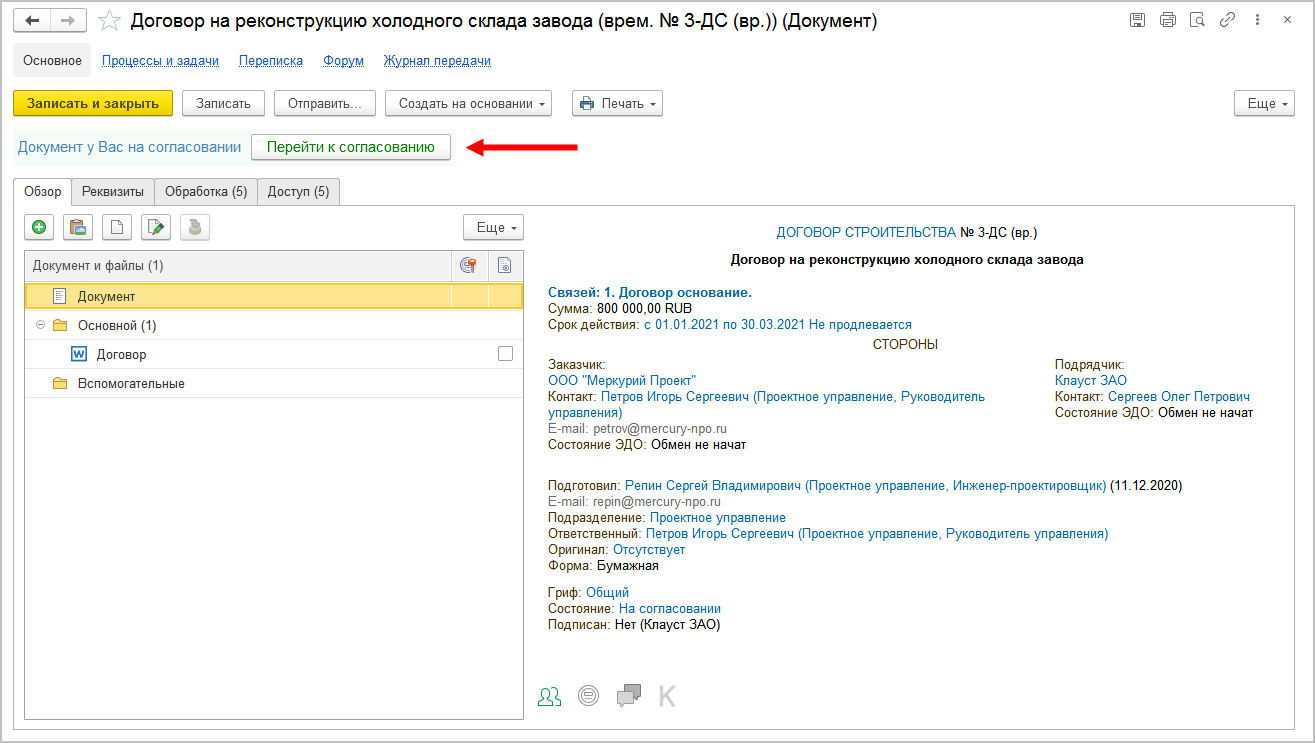
Task: Open the Отсутствует original link
Action: point(649,549)
